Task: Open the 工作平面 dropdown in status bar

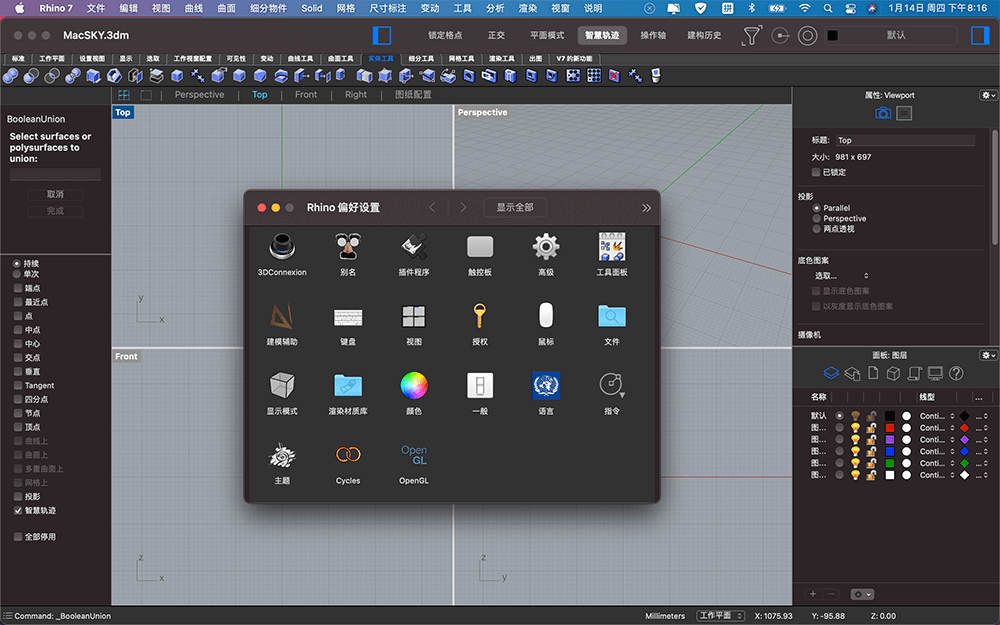Action: point(721,616)
